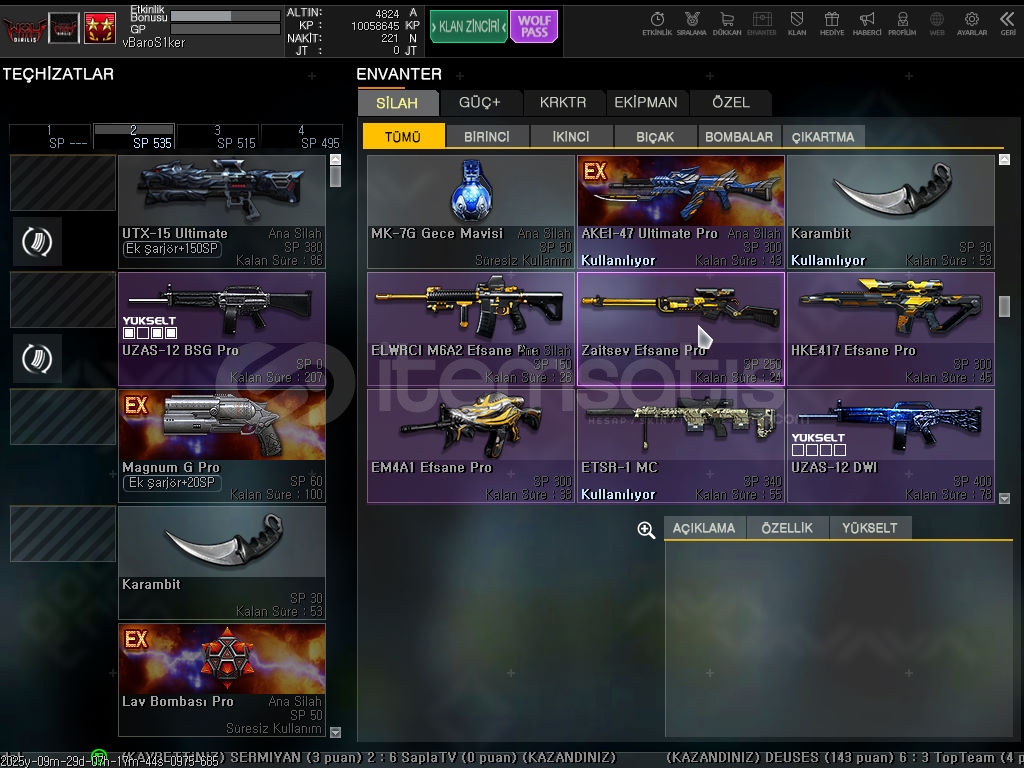1024x768 pixels.
Task: Select MK-7G Gece Mavisi grenade
Action: click(x=471, y=212)
